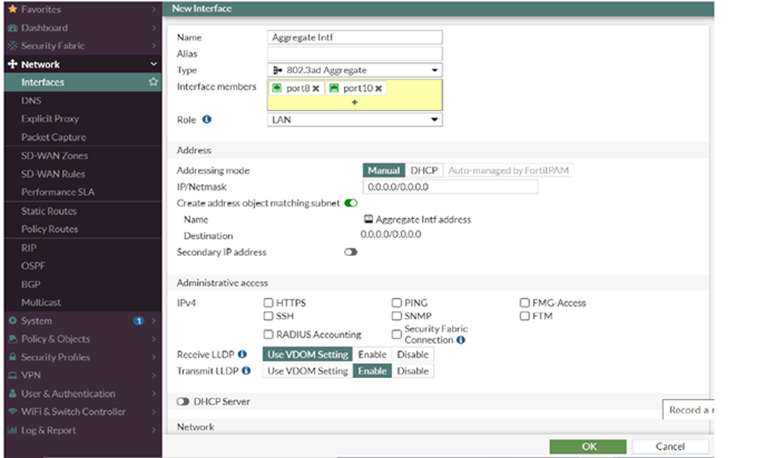
Task: Click the plus icon to add interface member
Action: coord(354,102)
